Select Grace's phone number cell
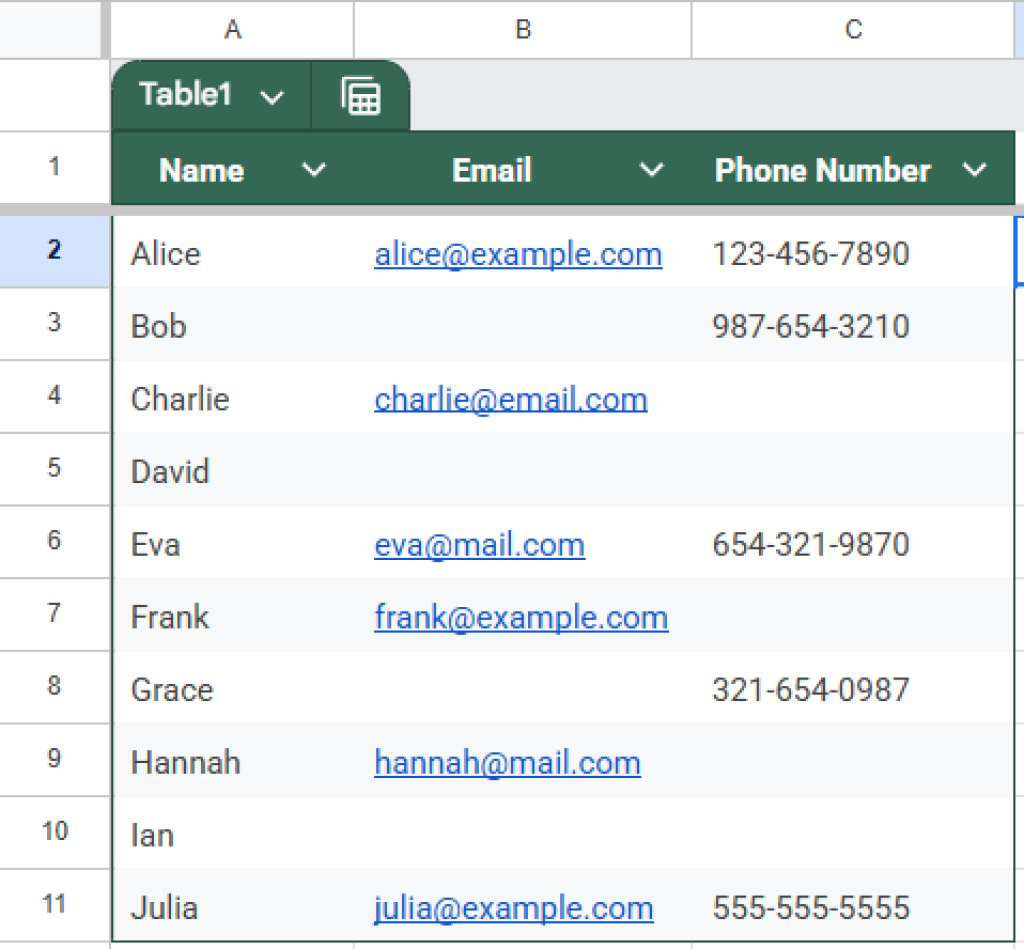1024x949 pixels. [852, 689]
